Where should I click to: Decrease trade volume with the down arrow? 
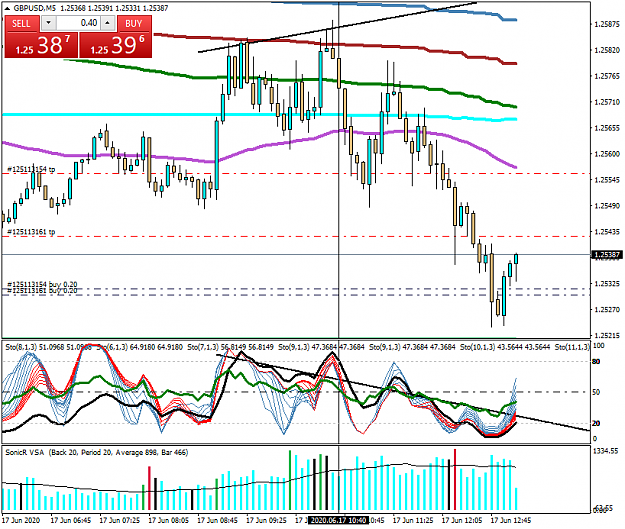click(x=49, y=23)
